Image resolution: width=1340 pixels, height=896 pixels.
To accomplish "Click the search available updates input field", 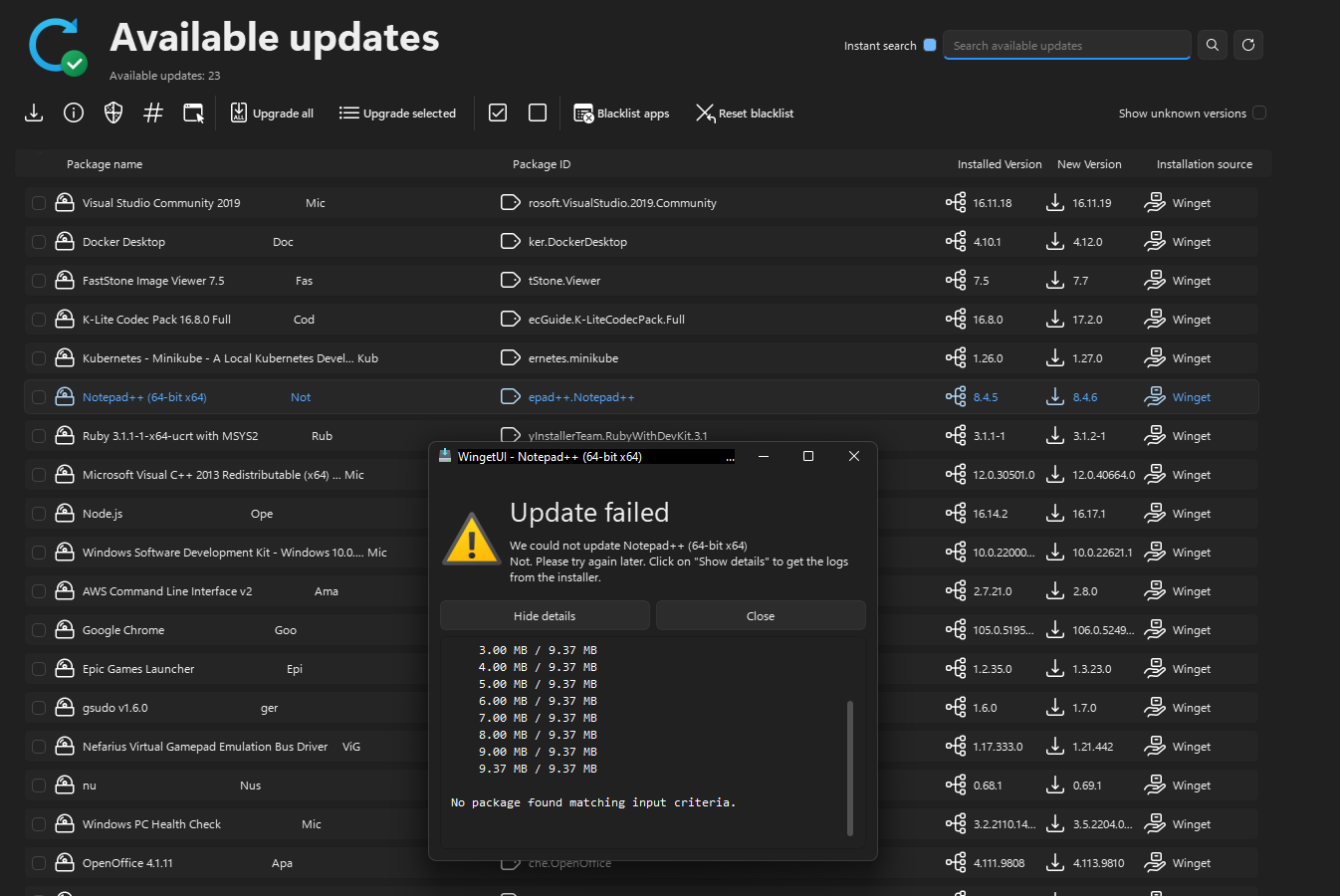I will coord(1066,45).
